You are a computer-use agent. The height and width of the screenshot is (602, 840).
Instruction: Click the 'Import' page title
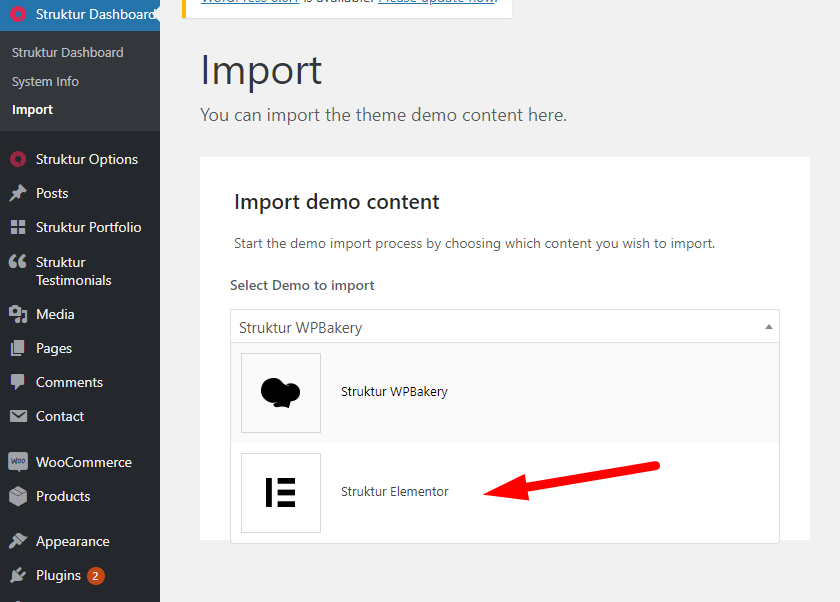[261, 71]
